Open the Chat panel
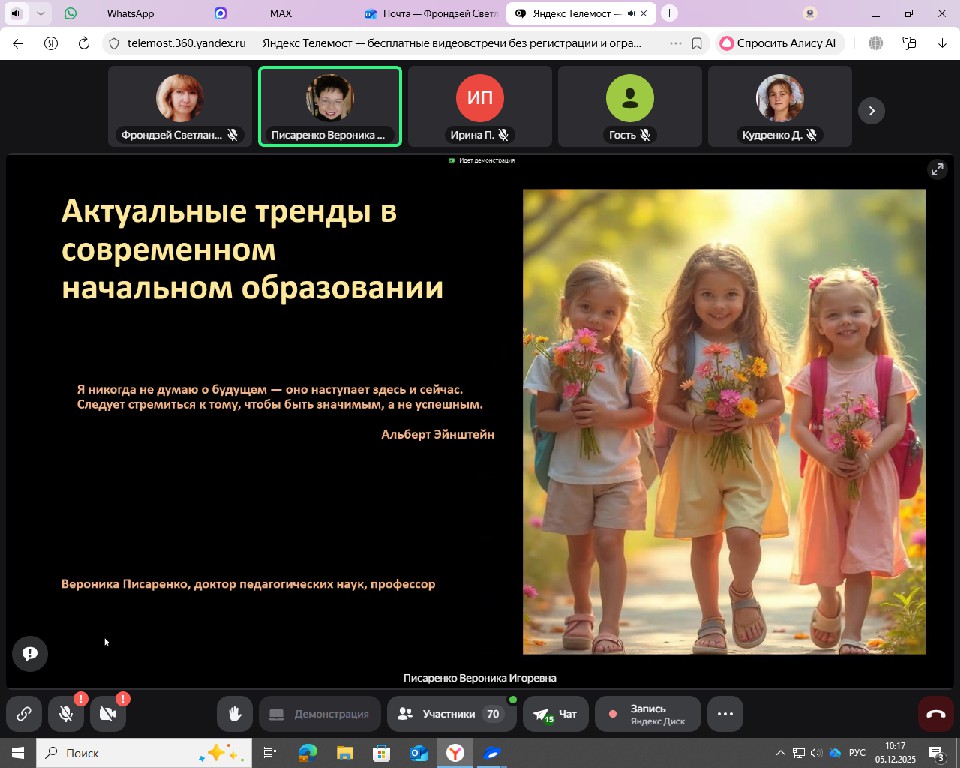960x768 pixels. click(555, 714)
